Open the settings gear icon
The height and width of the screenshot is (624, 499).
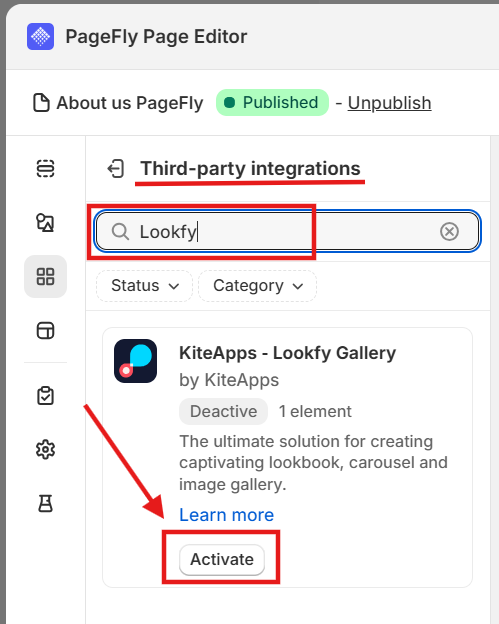45,450
